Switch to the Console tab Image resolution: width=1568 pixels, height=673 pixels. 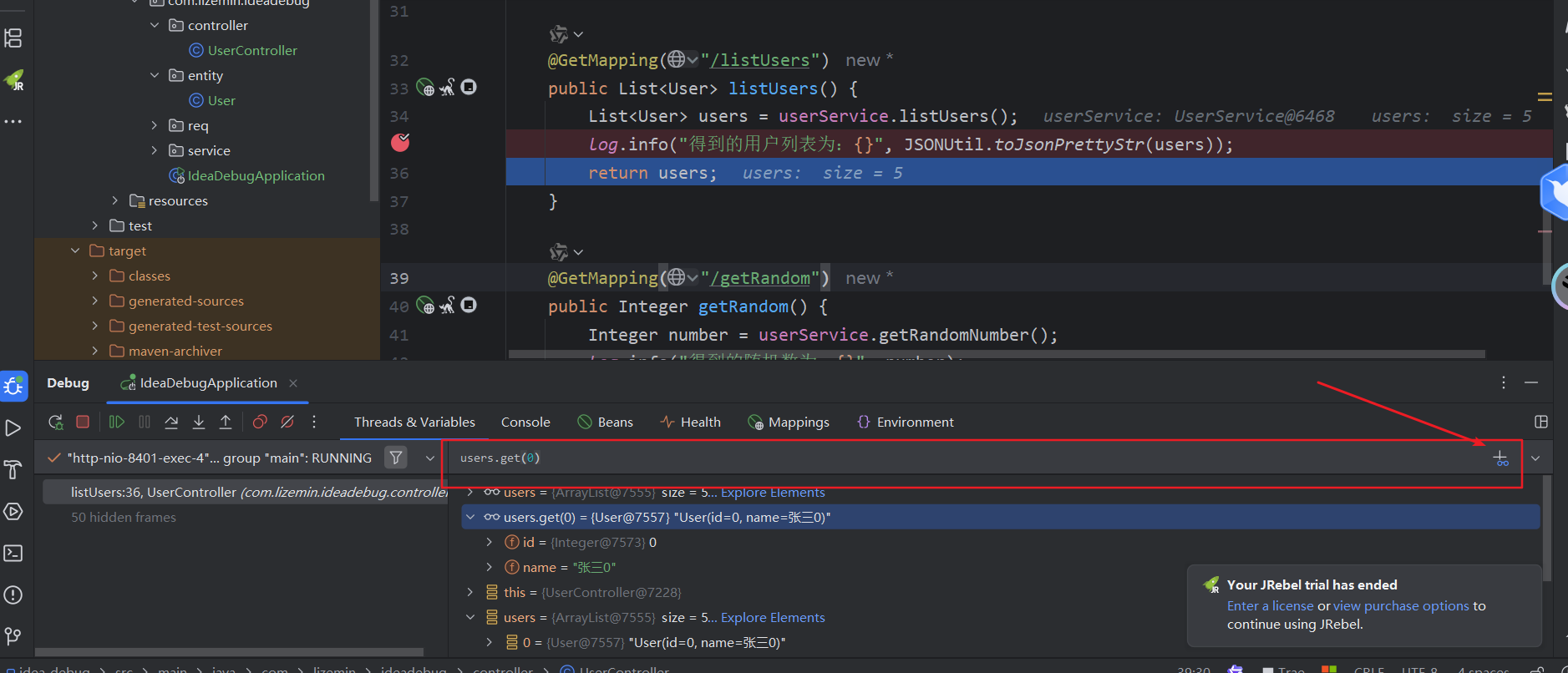525,423
